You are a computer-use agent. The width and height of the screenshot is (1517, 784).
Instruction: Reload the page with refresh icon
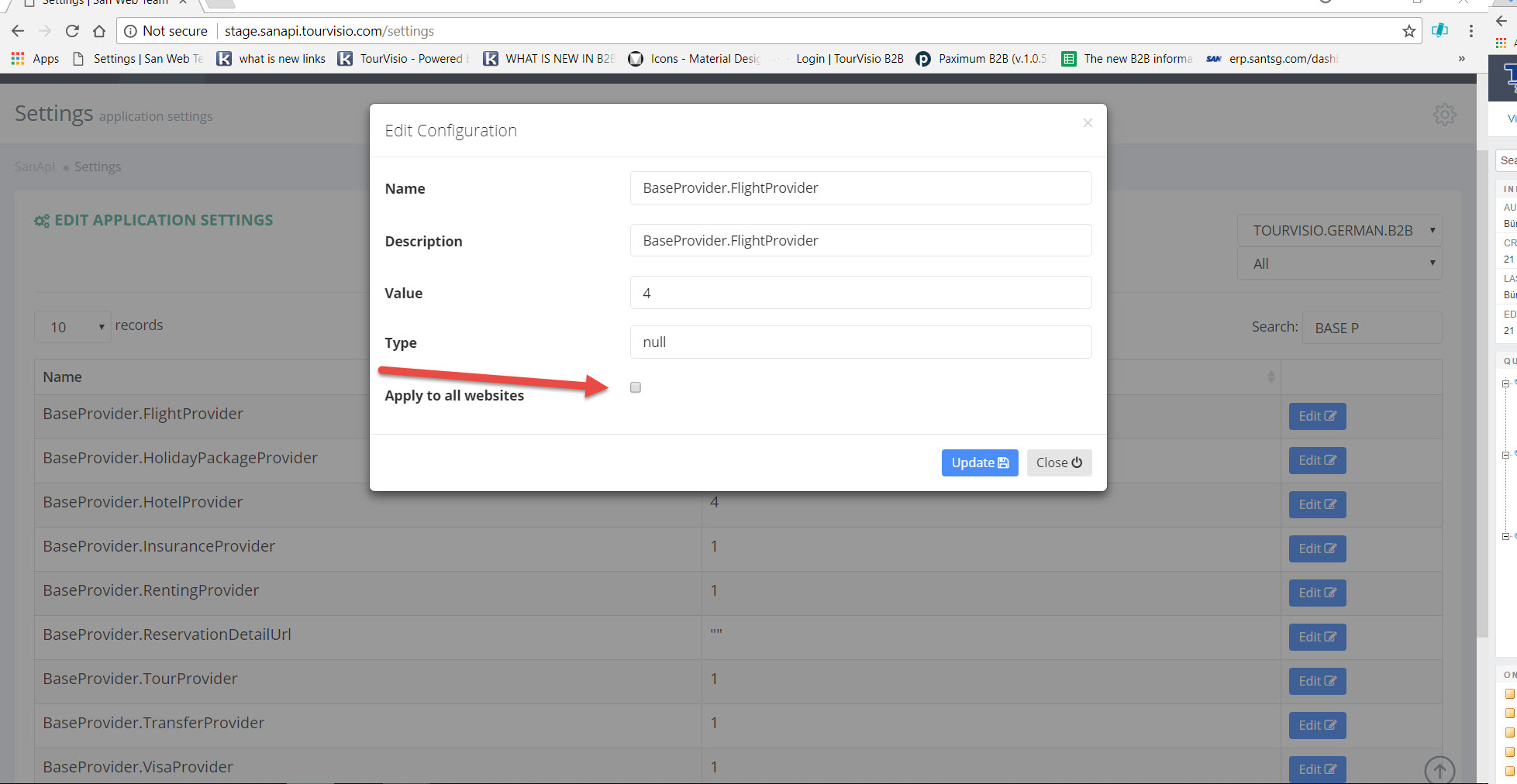click(x=72, y=31)
